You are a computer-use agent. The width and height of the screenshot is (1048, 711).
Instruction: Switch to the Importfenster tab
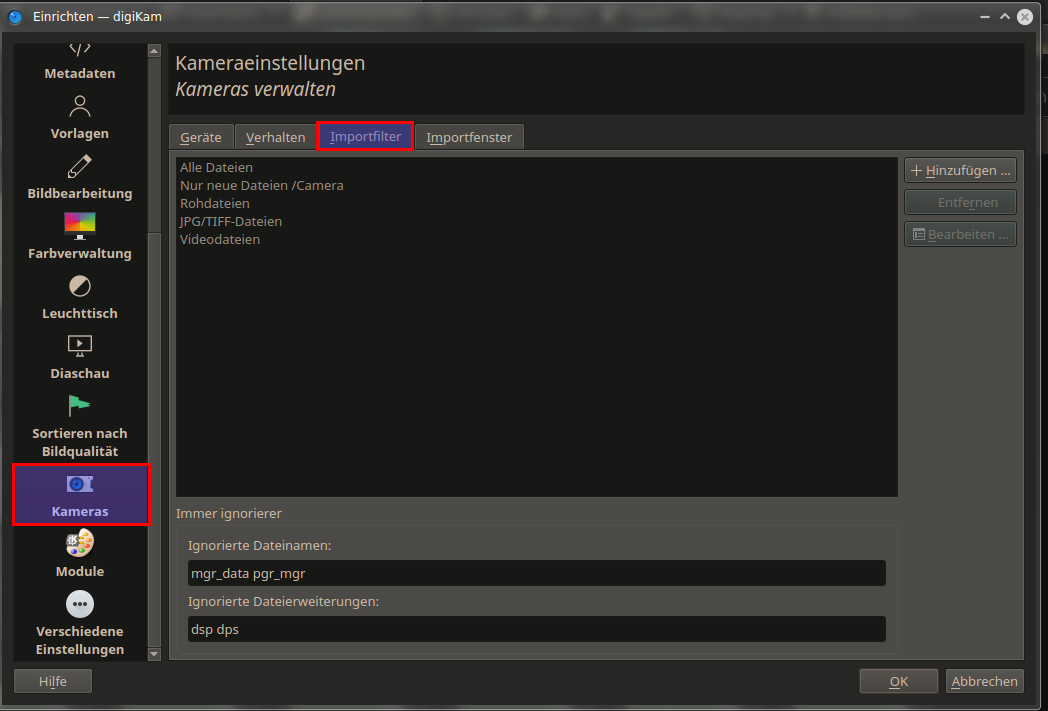click(x=469, y=137)
